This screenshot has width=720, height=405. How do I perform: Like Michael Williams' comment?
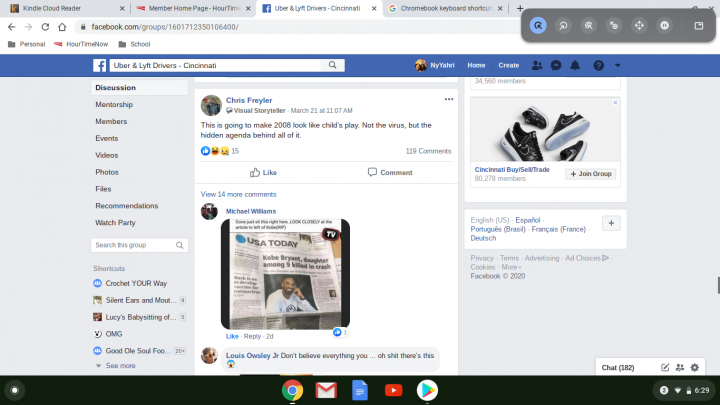[x=232, y=336]
